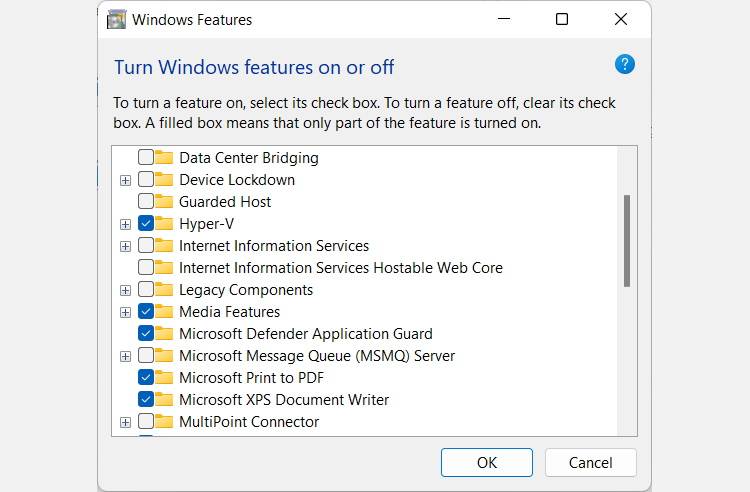Click the Microsoft Print to PDF folder icon
The width and height of the screenshot is (750, 492).
click(x=164, y=378)
